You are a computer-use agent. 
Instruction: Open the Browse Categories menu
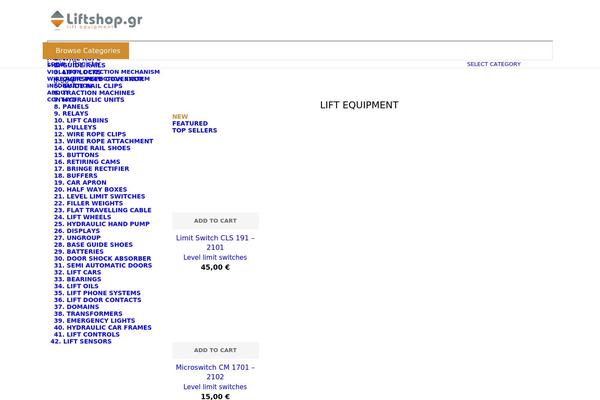[86, 51]
